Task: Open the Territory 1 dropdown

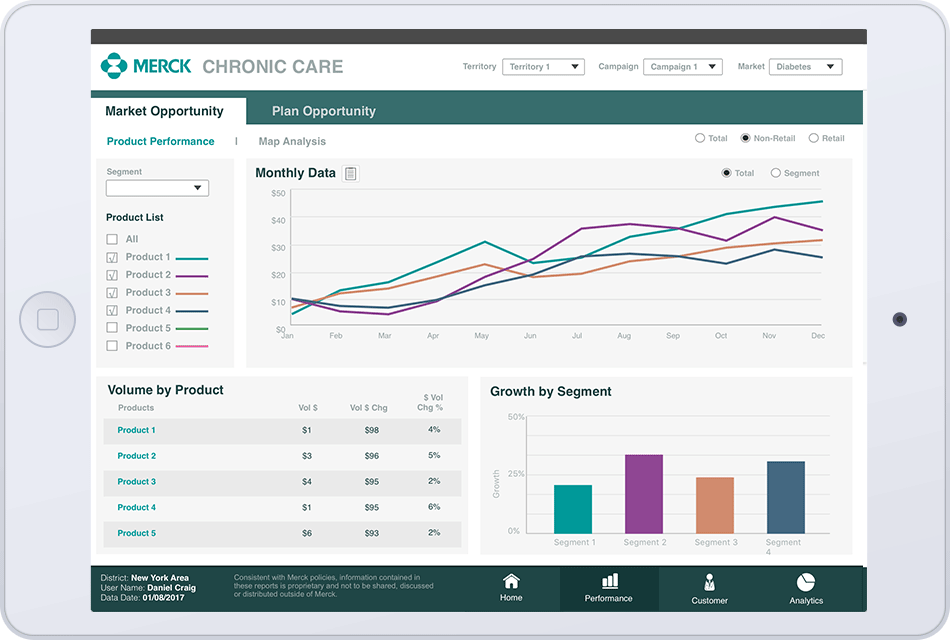Action: tap(543, 66)
